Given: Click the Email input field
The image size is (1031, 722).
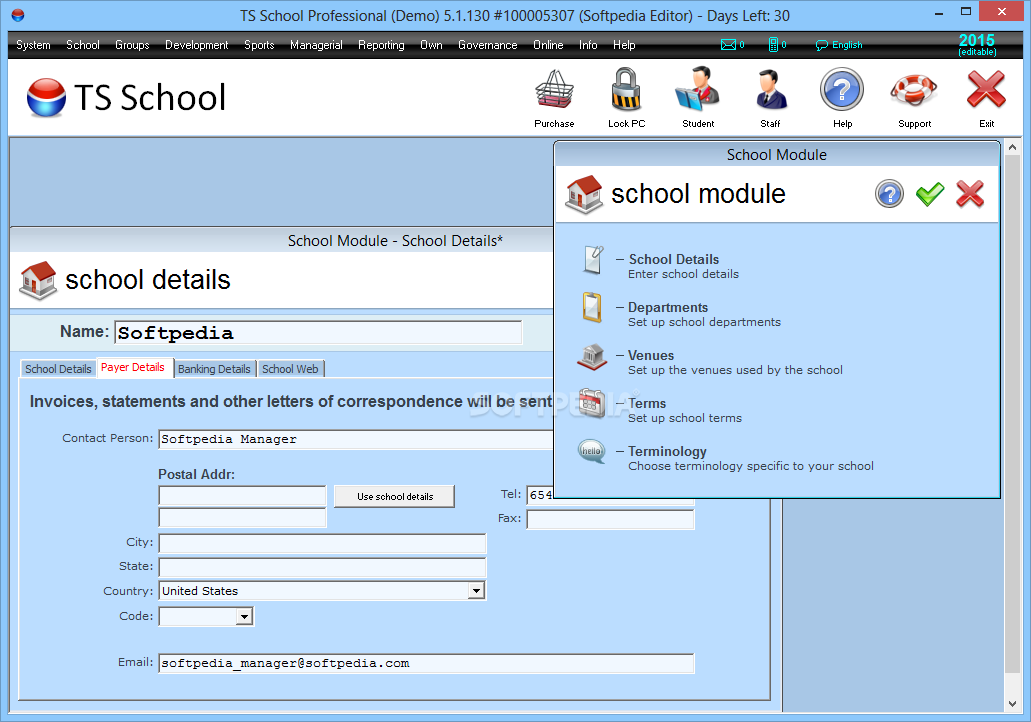Looking at the screenshot, I should 426,663.
